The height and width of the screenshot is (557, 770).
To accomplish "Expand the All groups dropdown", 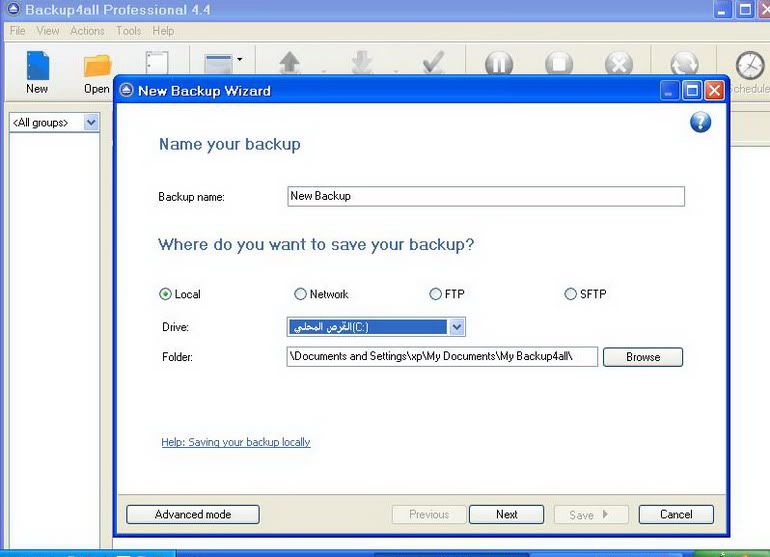I will pyautogui.click(x=91, y=122).
